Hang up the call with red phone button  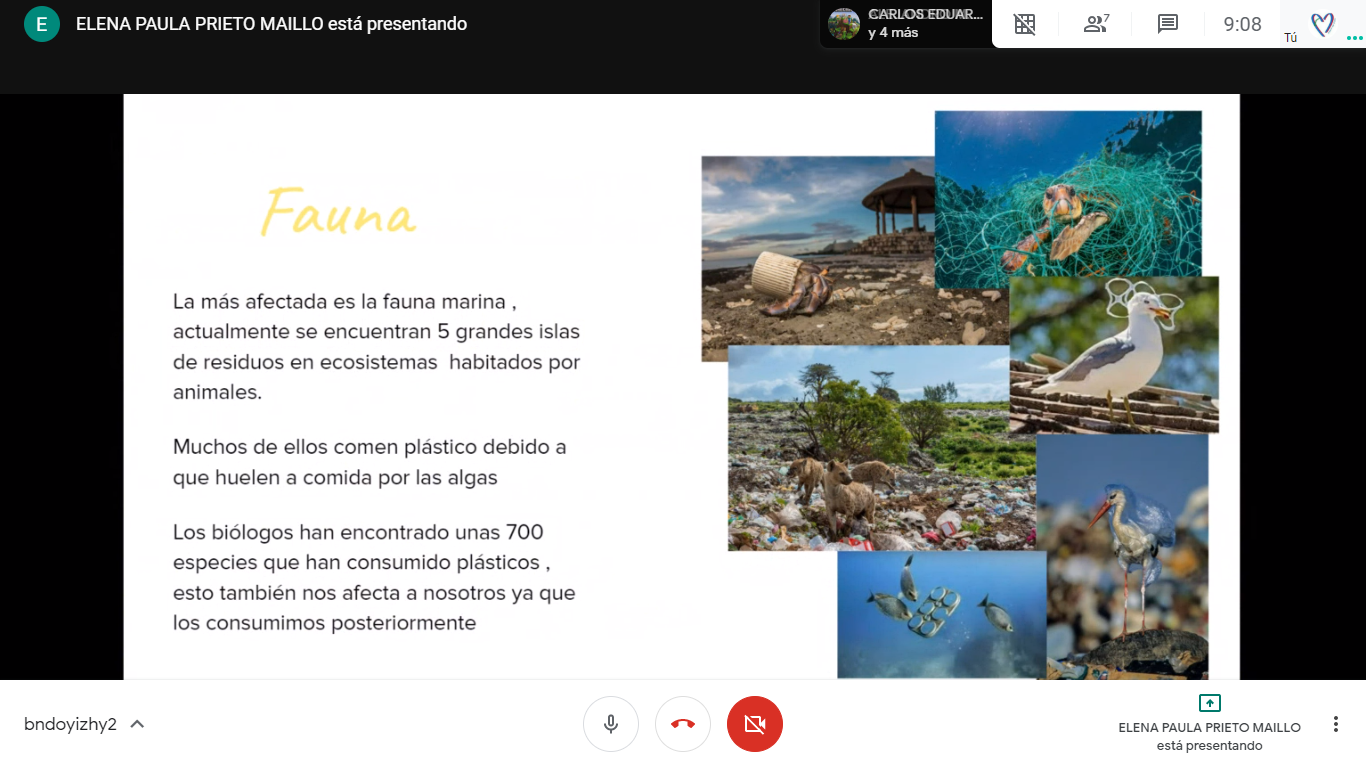[x=683, y=724]
